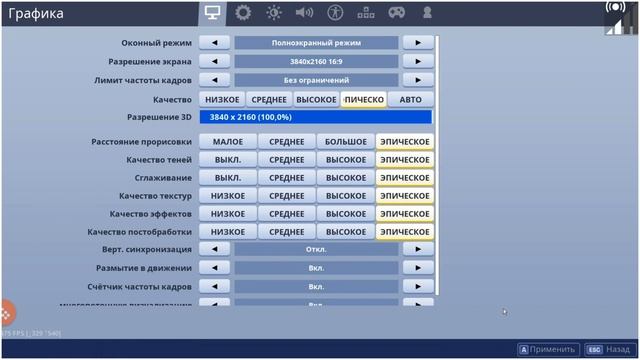
Task: Set Сглаживание to СРЕДНЕЕ
Action: [287, 178]
